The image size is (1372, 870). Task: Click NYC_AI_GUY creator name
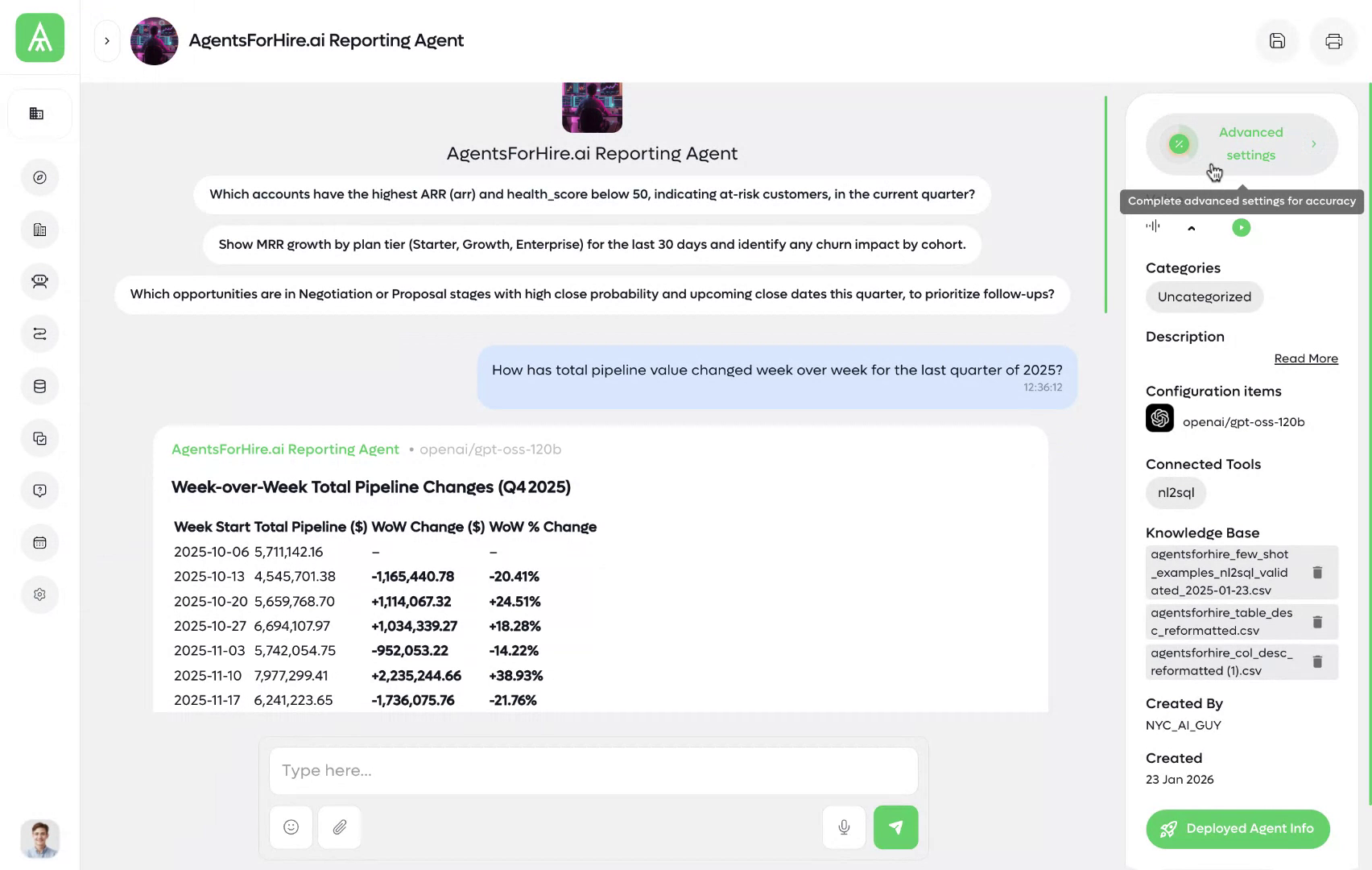coord(1183,726)
